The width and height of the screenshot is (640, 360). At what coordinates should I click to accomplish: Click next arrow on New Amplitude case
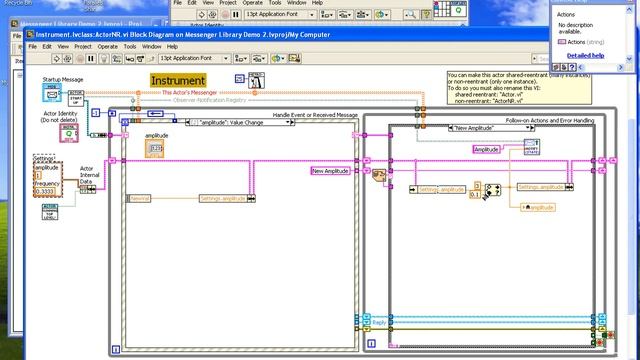point(532,128)
